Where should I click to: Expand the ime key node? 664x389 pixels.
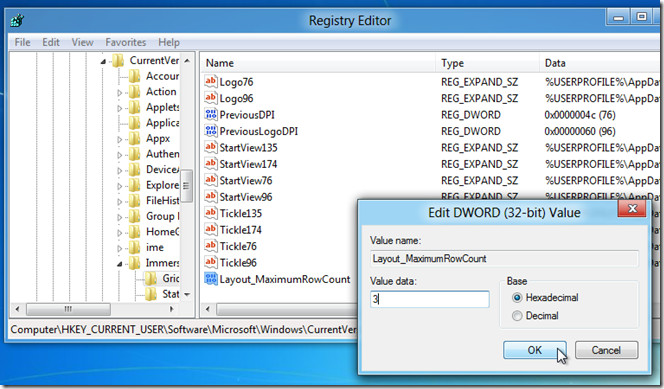coord(119,248)
